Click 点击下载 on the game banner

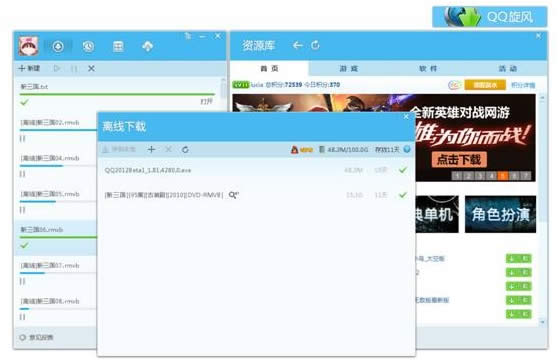tap(459, 159)
